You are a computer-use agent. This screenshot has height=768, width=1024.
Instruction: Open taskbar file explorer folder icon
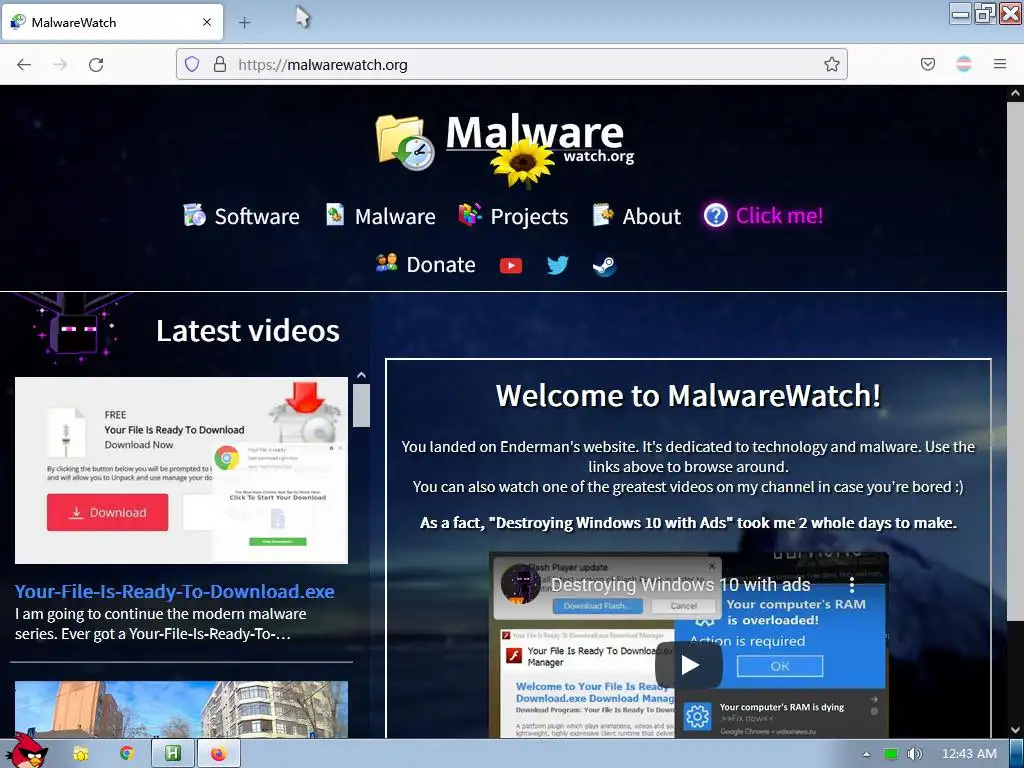tap(81, 754)
